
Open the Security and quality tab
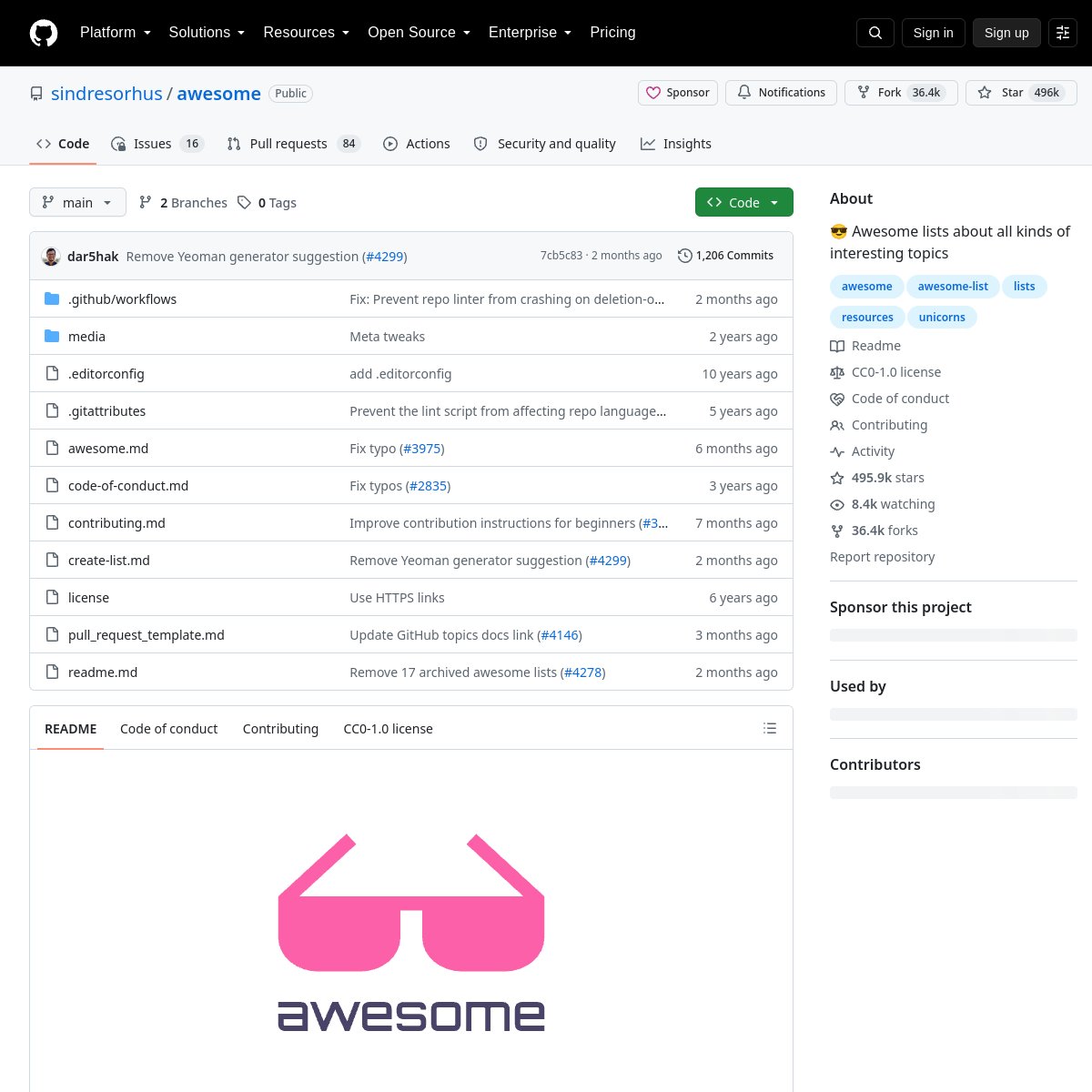545,144
